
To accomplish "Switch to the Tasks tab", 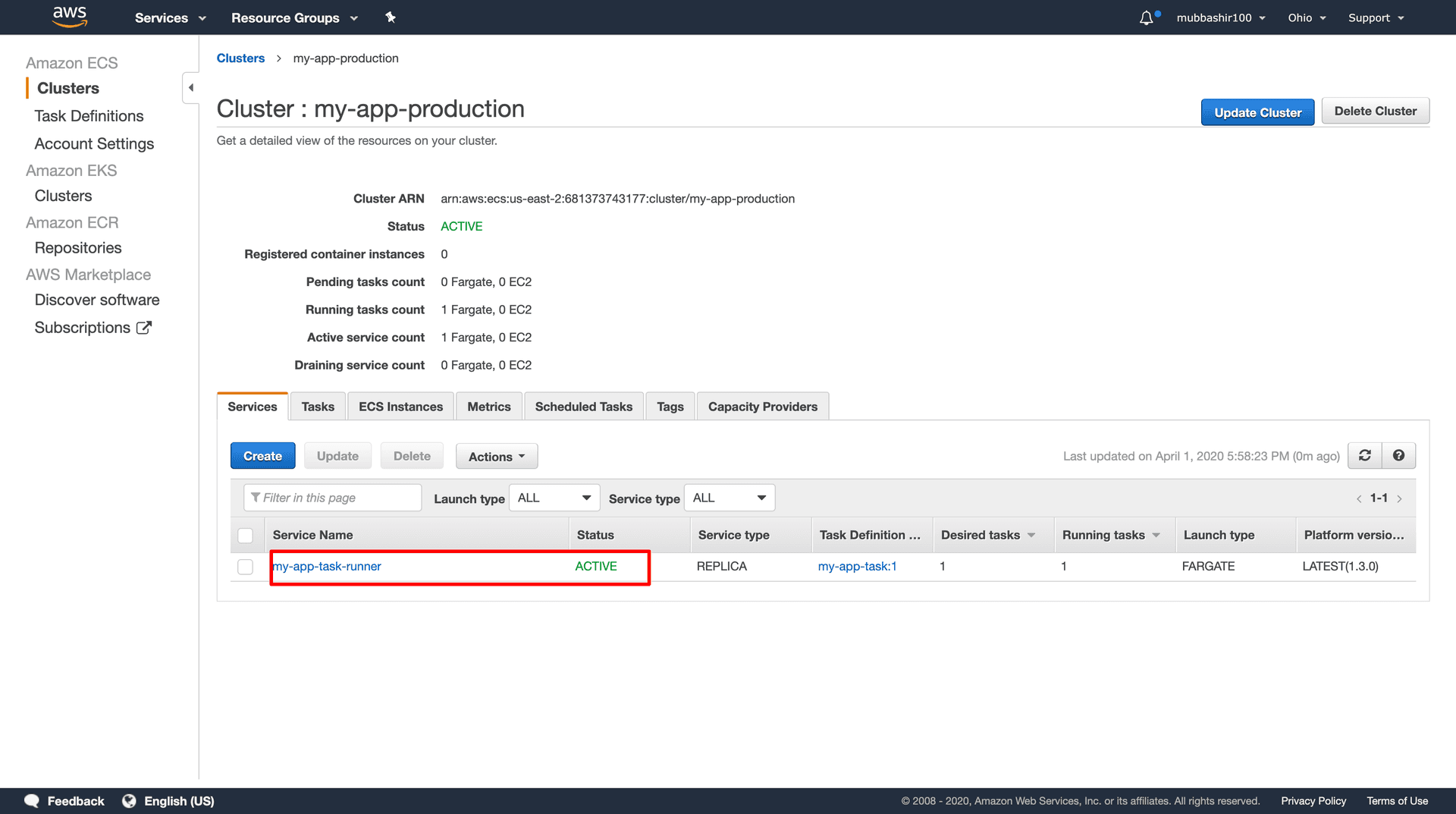I will coord(318,407).
